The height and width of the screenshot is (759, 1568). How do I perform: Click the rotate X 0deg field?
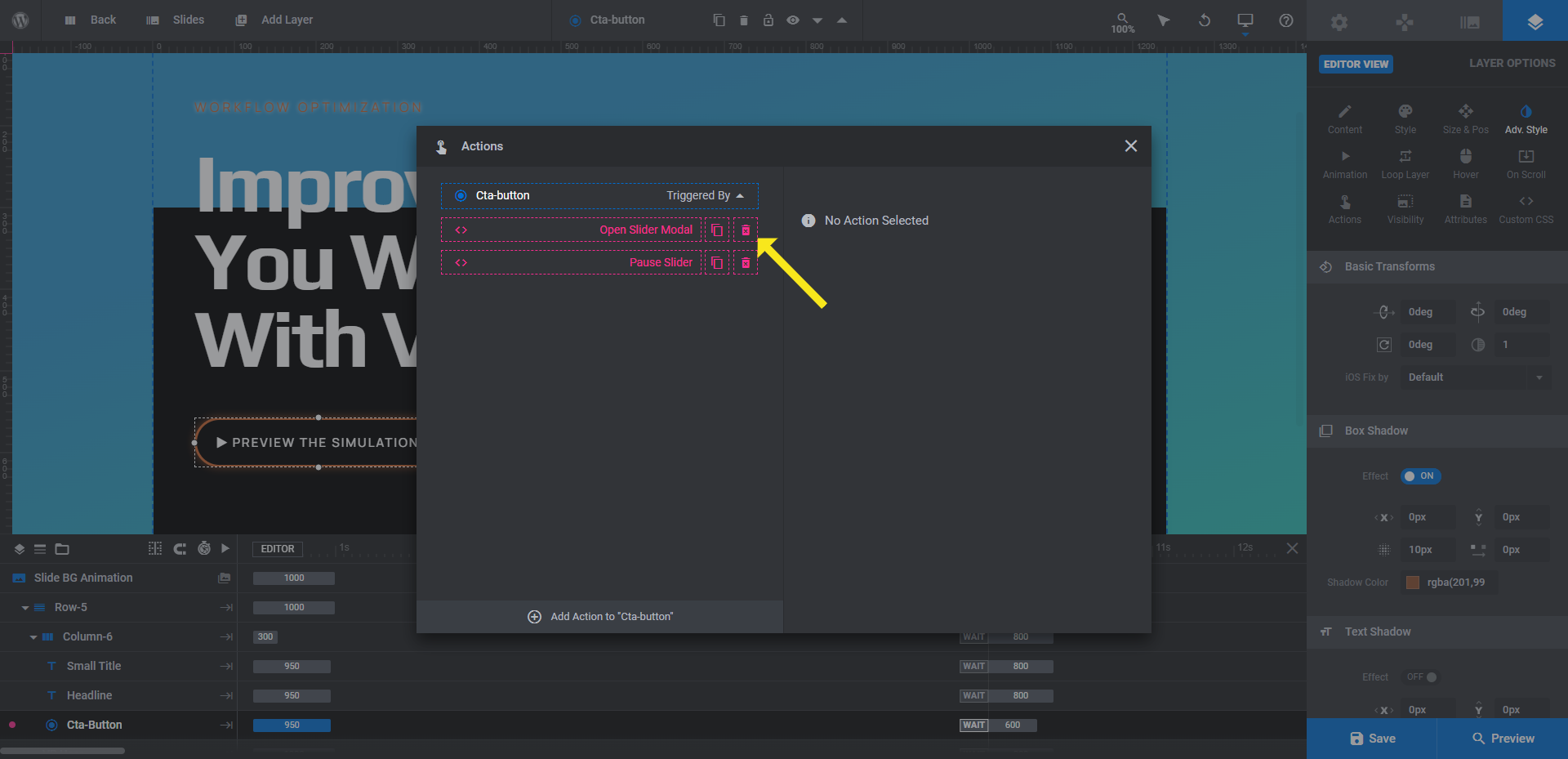[x=1428, y=312]
